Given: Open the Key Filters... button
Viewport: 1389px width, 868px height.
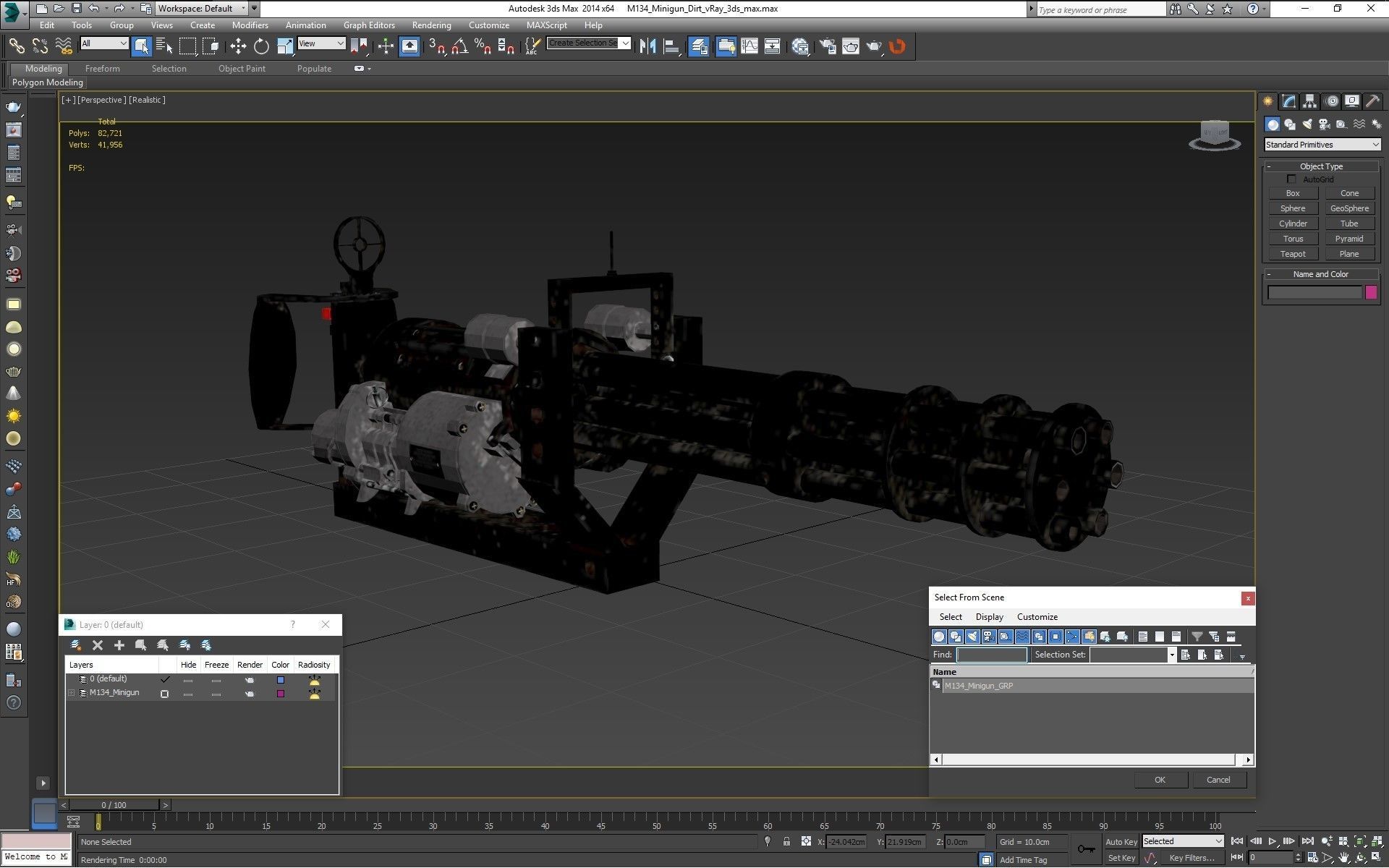Looking at the screenshot, I should point(1192,859).
